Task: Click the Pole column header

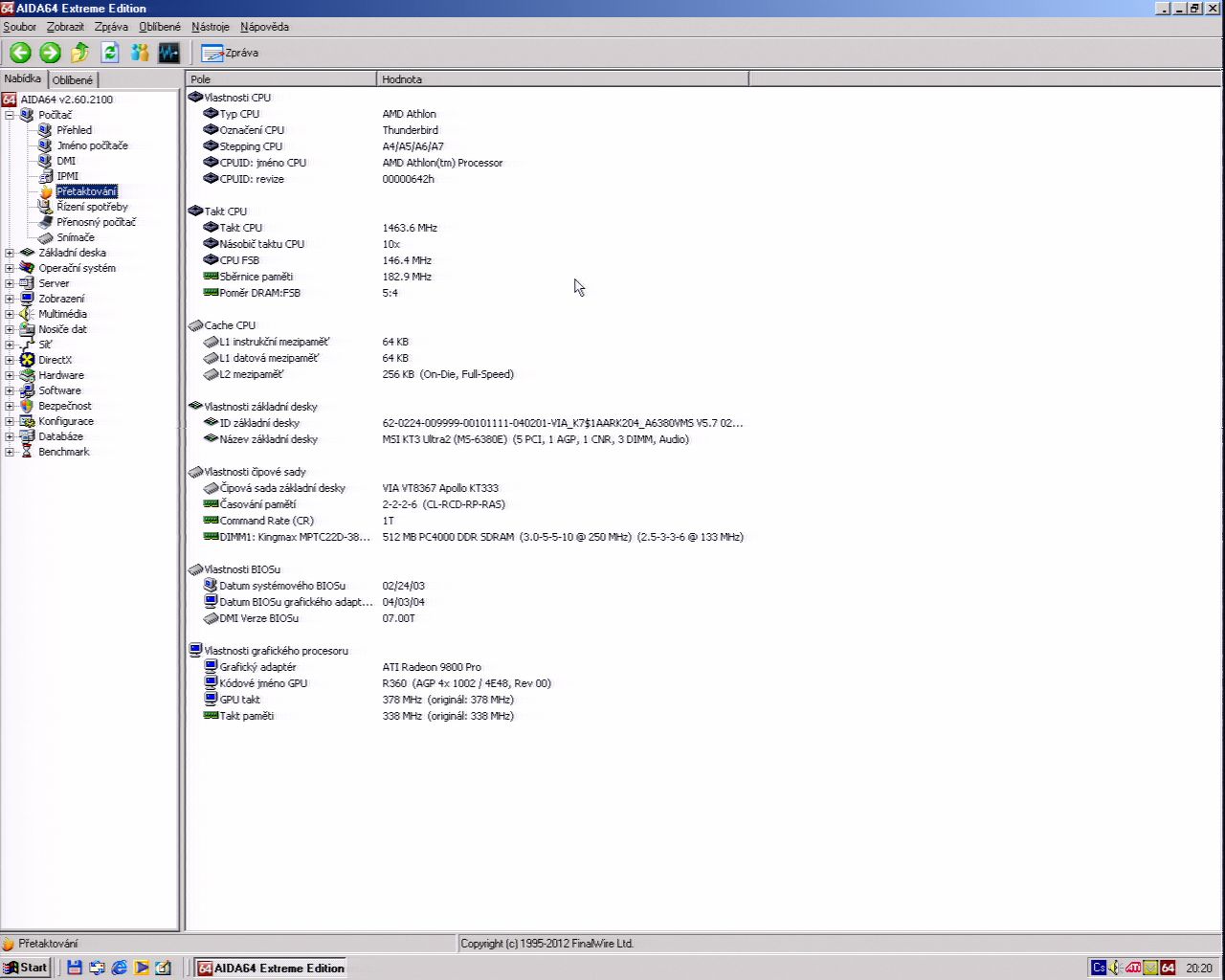Action: (x=281, y=79)
